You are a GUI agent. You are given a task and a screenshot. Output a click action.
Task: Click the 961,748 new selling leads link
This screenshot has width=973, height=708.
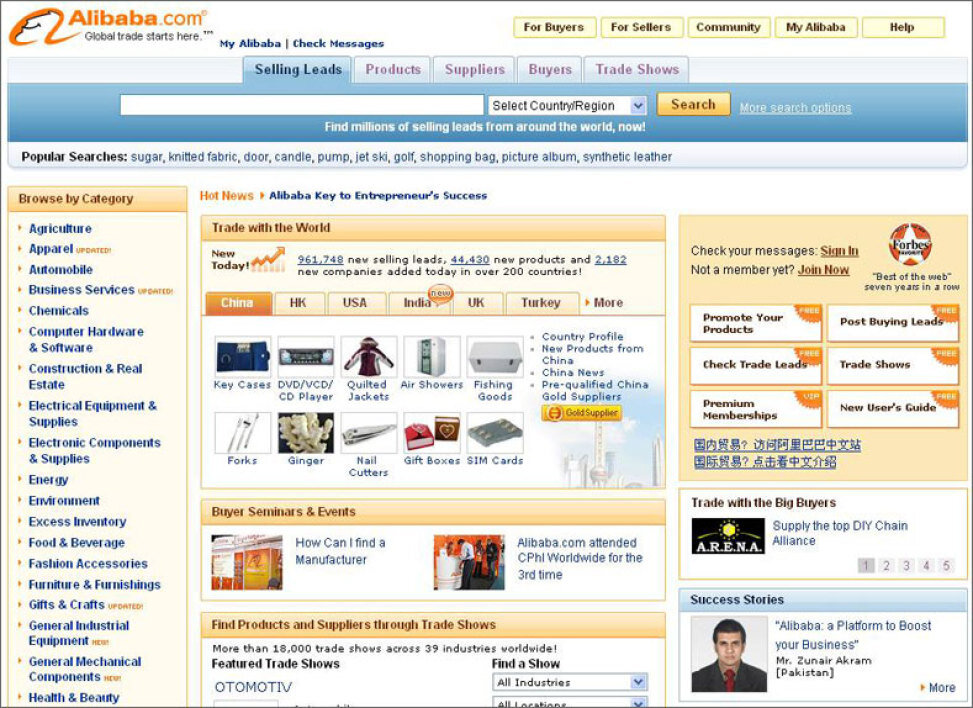(320, 259)
